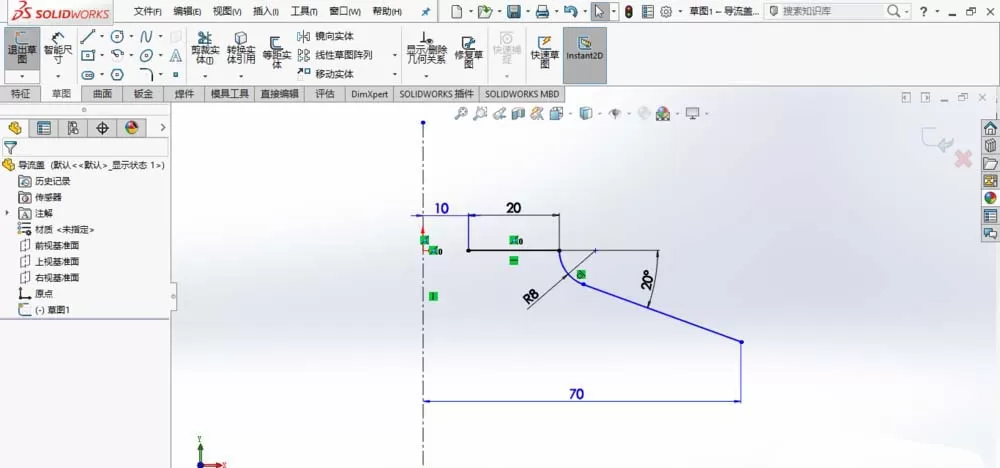The width and height of the screenshot is (1000, 468).
Task: Click 快速草图 rapid sketch tool
Action: click(x=545, y=52)
